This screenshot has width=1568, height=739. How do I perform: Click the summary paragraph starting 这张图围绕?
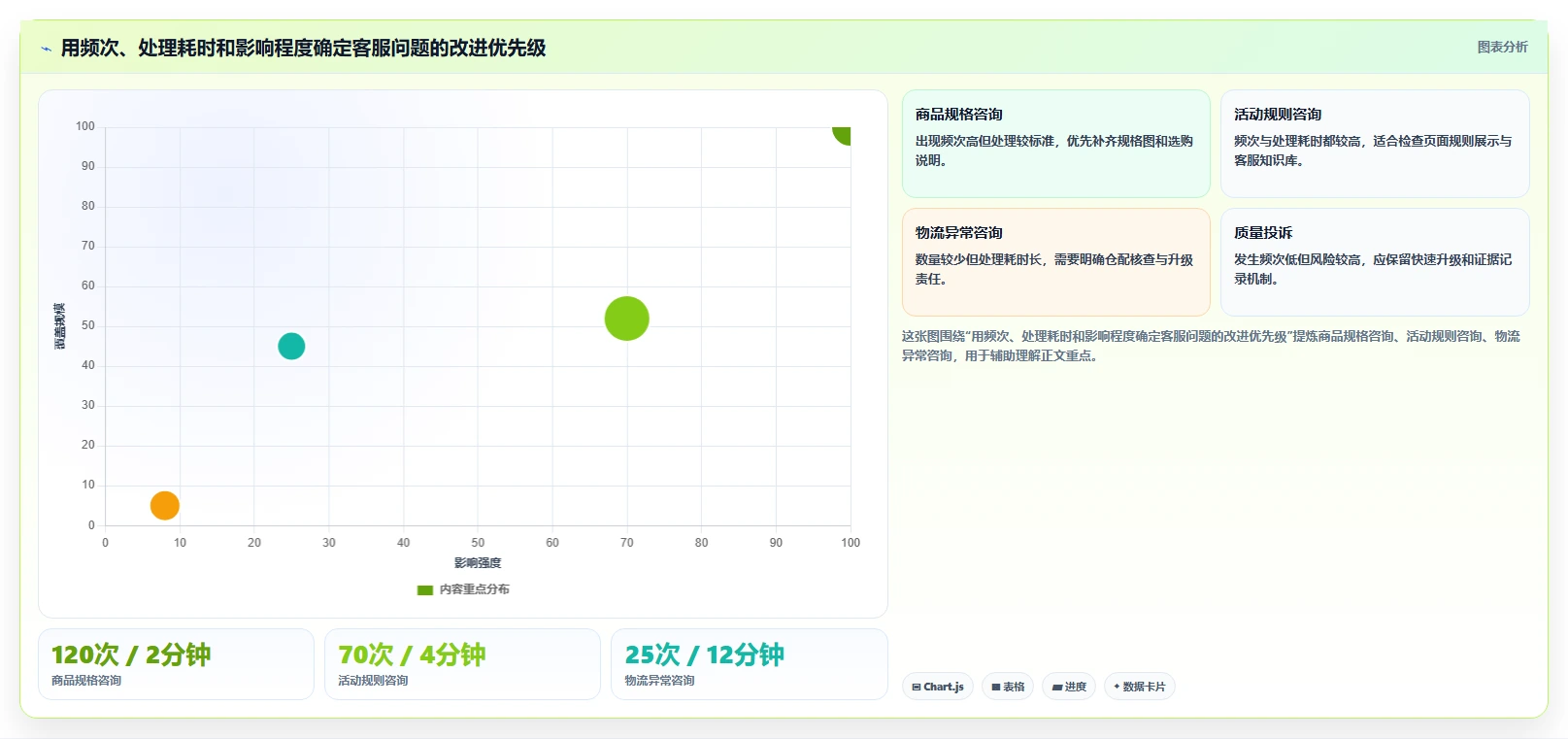click(1211, 346)
